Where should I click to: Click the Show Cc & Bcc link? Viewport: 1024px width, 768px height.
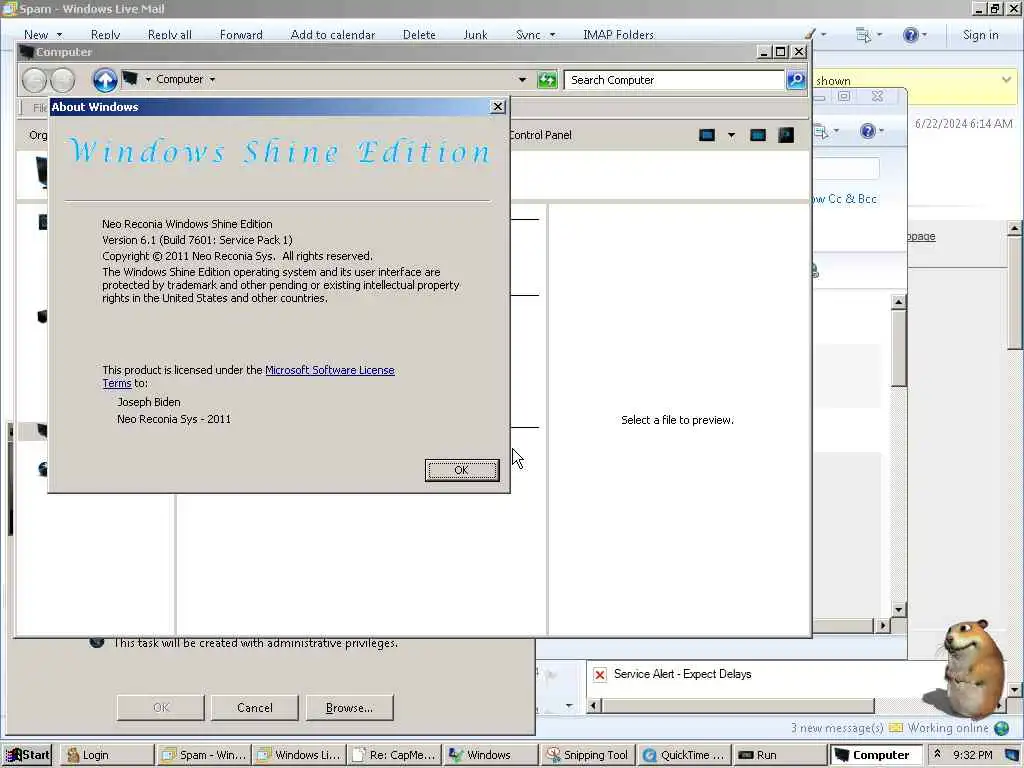tap(844, 199)
